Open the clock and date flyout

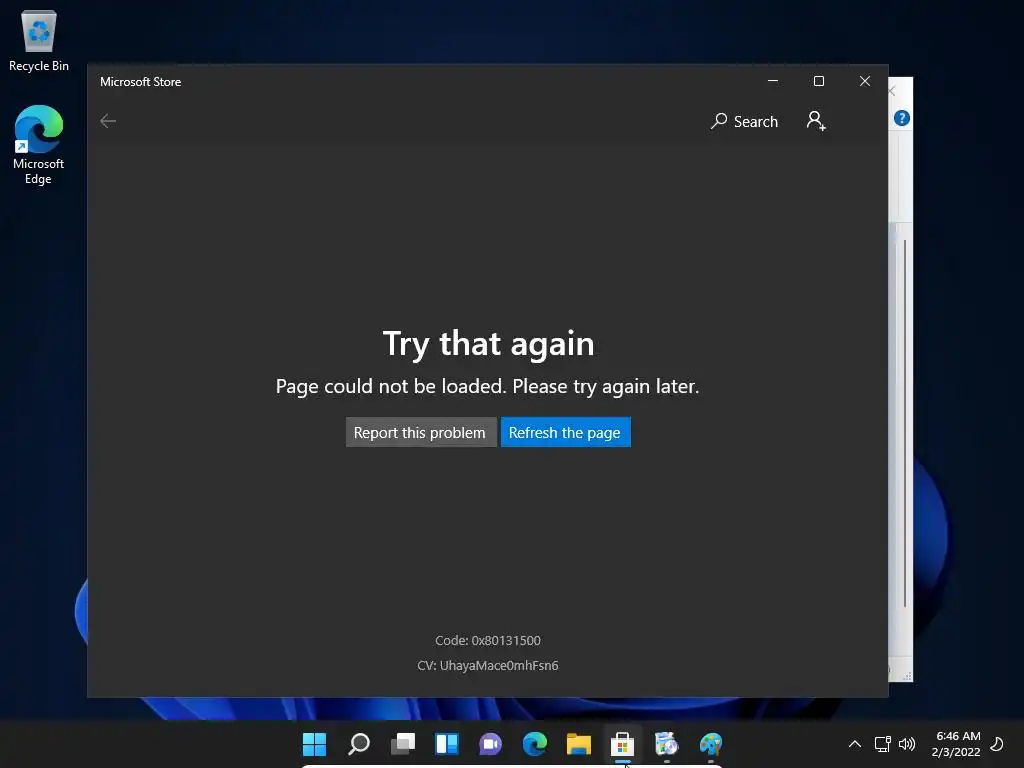pos(957,744)
